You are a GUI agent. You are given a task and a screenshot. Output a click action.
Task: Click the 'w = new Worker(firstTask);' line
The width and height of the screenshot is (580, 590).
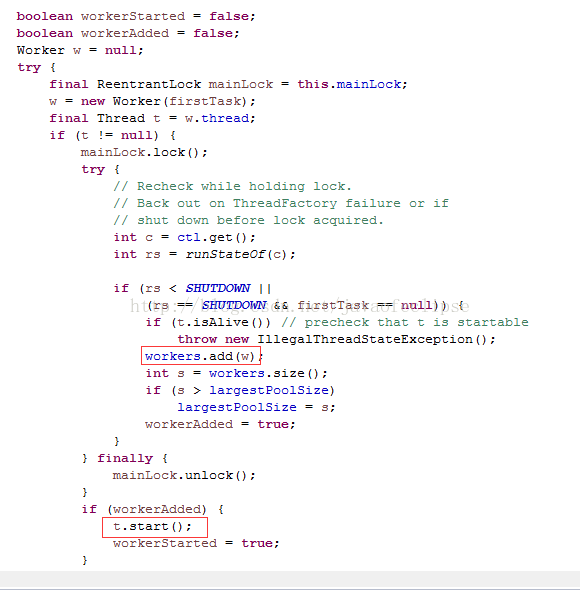152,101
